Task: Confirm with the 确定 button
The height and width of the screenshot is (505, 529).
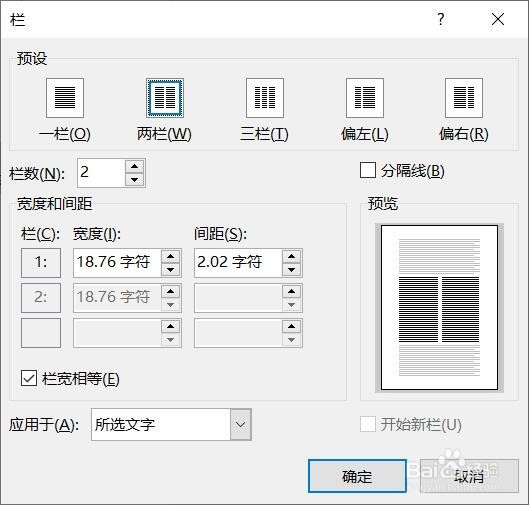Action: point(357,476)
